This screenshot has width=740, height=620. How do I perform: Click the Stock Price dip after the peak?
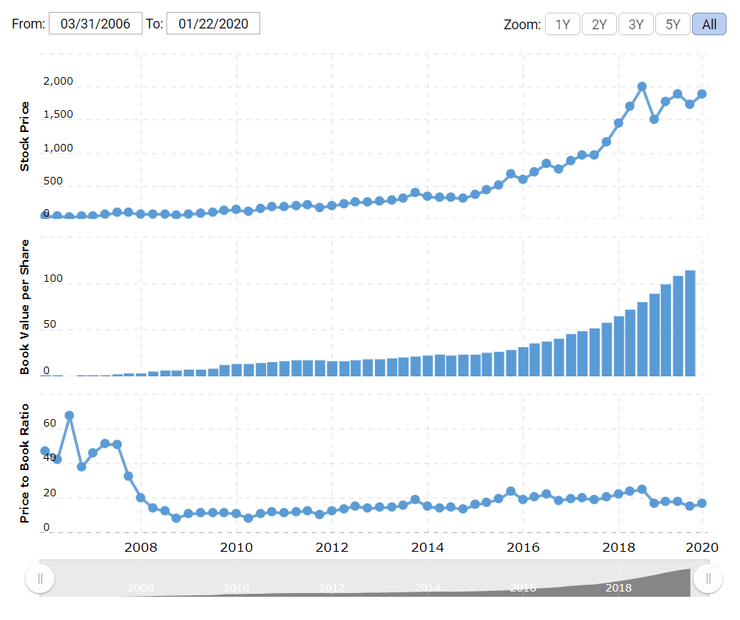coord(654,119)
